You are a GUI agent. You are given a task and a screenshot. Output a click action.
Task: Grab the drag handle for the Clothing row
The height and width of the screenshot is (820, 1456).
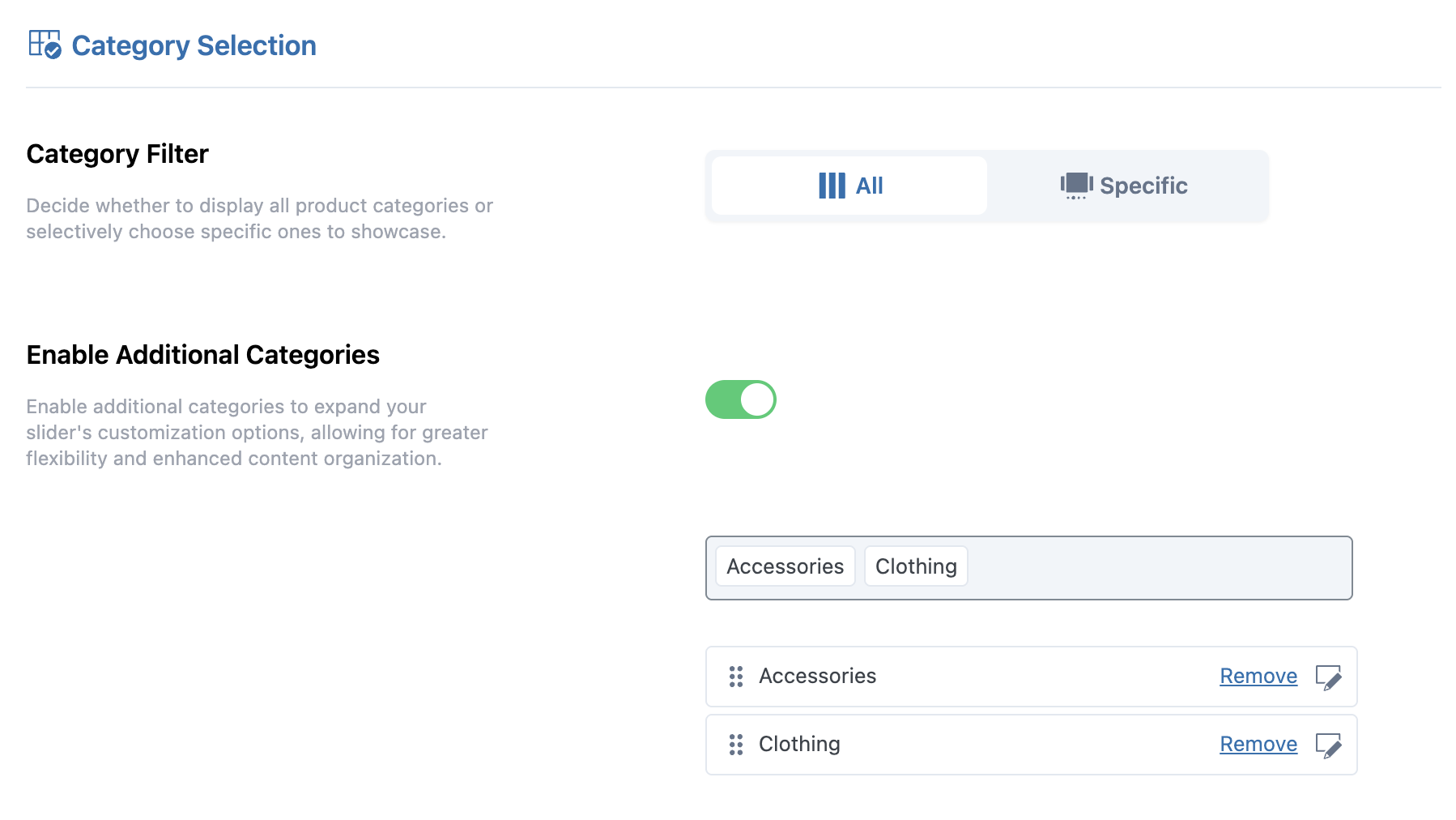coord(735,745)
